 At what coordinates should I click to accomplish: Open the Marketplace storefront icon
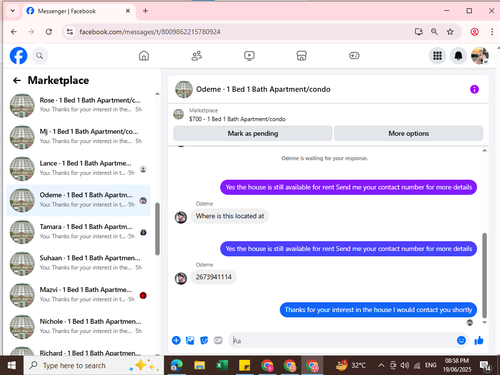coord(301,56)
